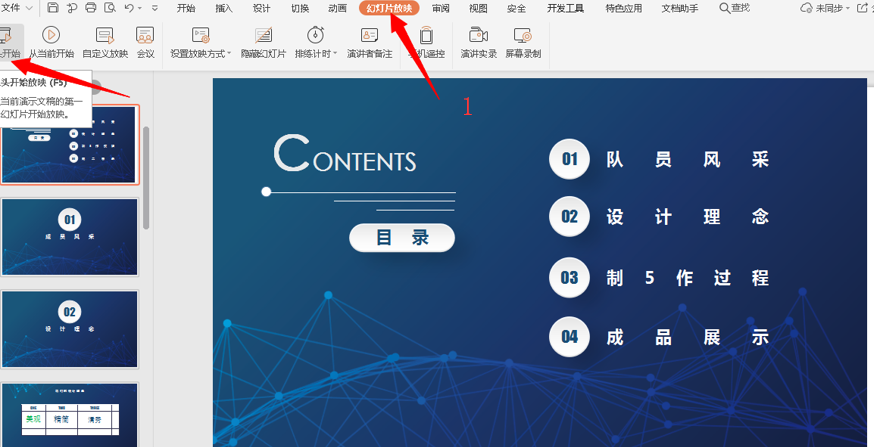Switch to the 审阅 tab
The width and height of the screenshot is (874, 447).
click(x=440, y=8)
